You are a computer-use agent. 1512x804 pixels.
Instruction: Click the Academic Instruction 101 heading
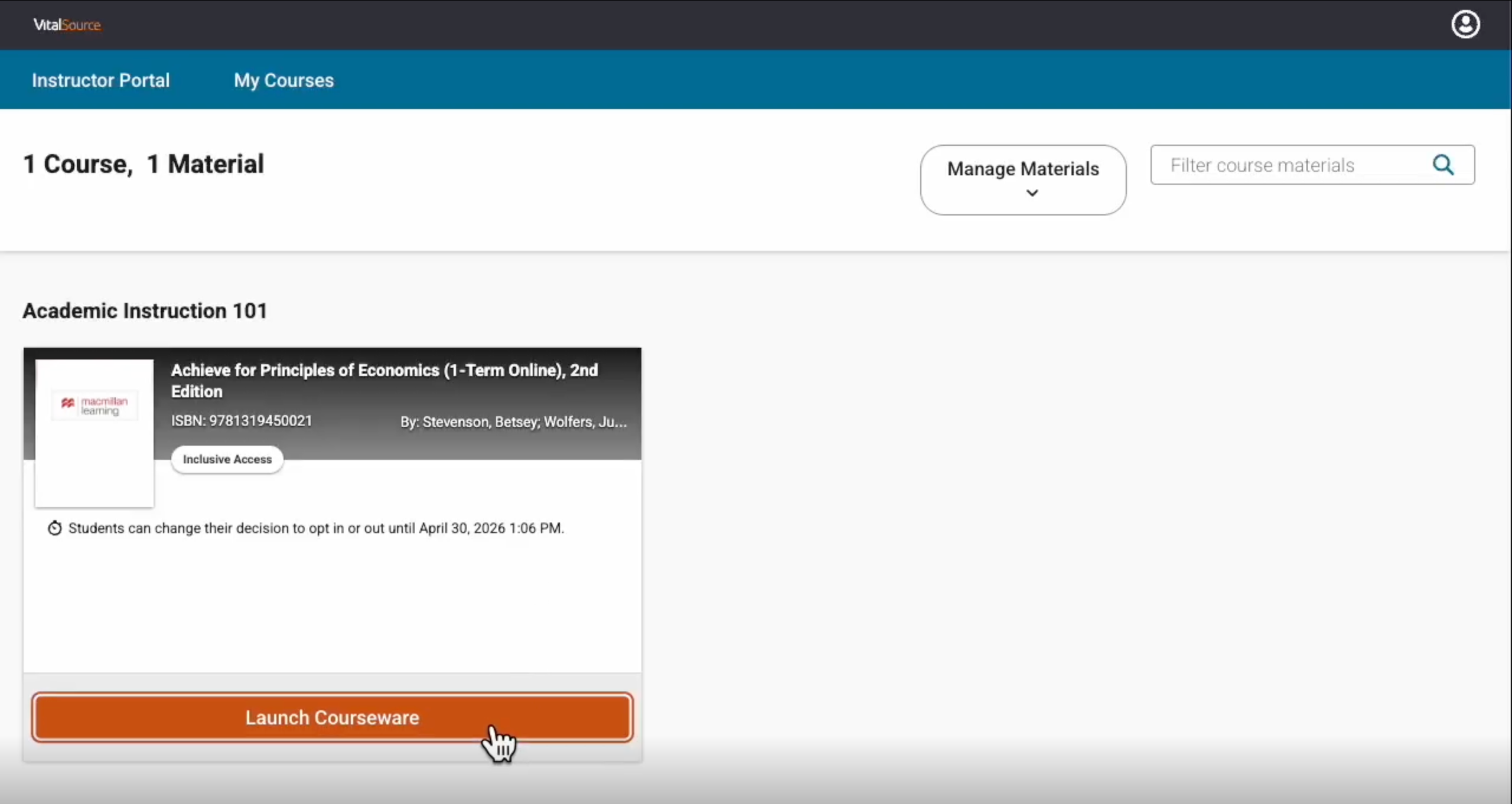coord(145,311)
